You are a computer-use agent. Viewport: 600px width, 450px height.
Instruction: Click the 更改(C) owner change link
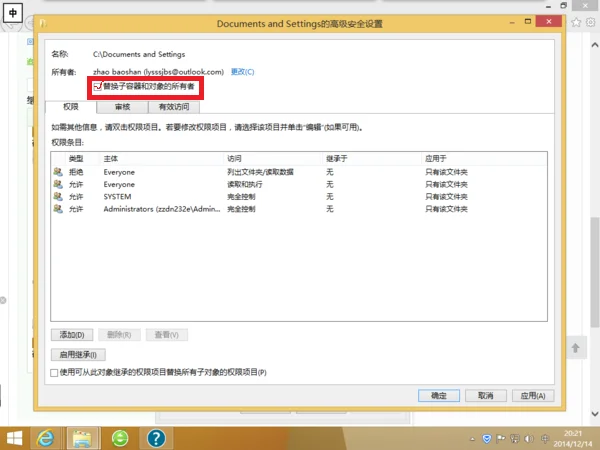pyautogui.click(x=243, y=72)
